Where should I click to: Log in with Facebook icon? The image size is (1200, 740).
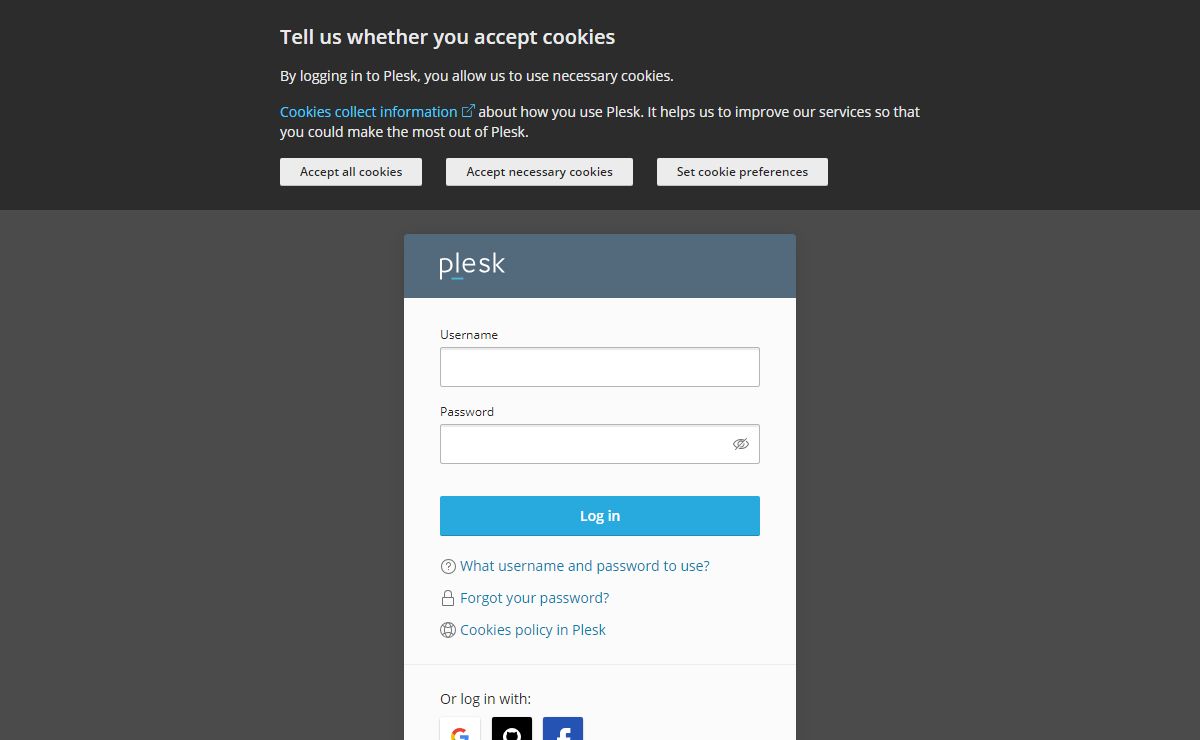click(x=563, y=732)
